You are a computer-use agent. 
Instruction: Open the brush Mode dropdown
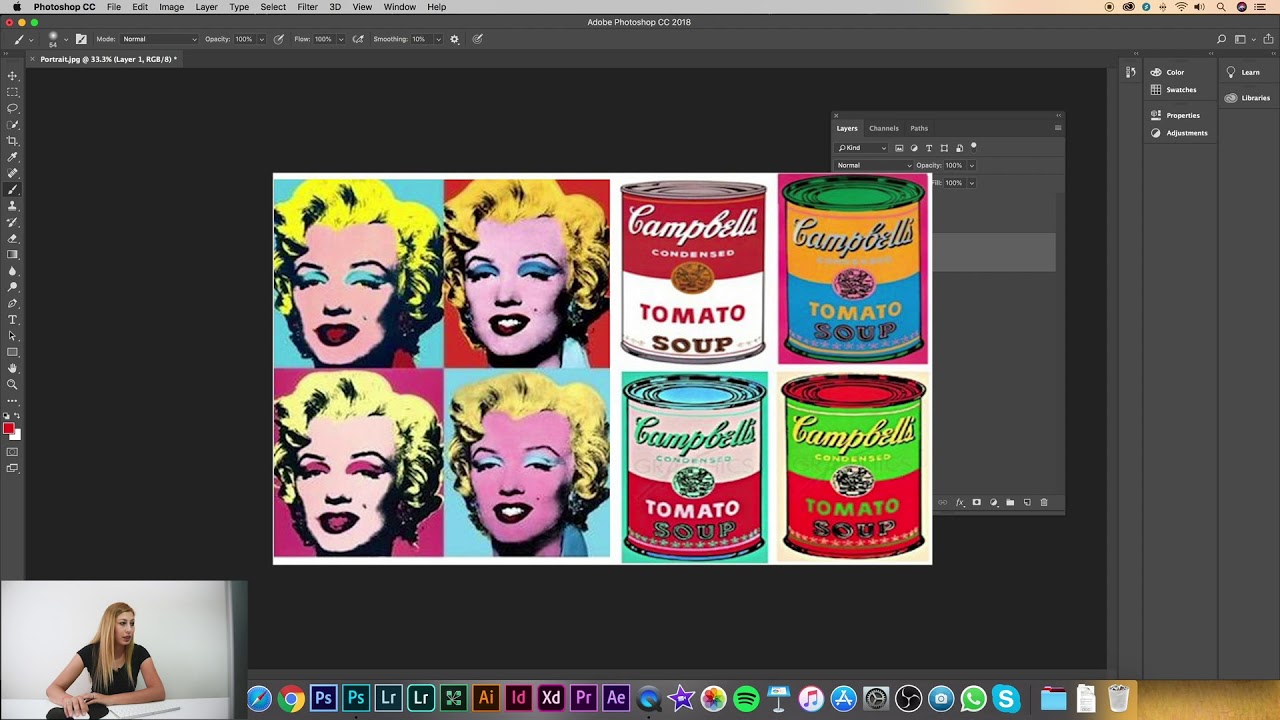159,39
